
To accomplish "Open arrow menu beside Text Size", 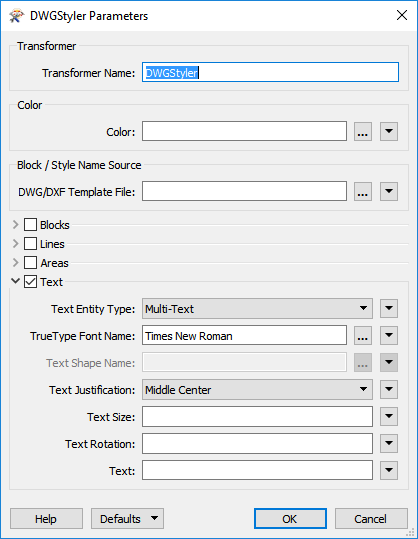I will point(389,416).
